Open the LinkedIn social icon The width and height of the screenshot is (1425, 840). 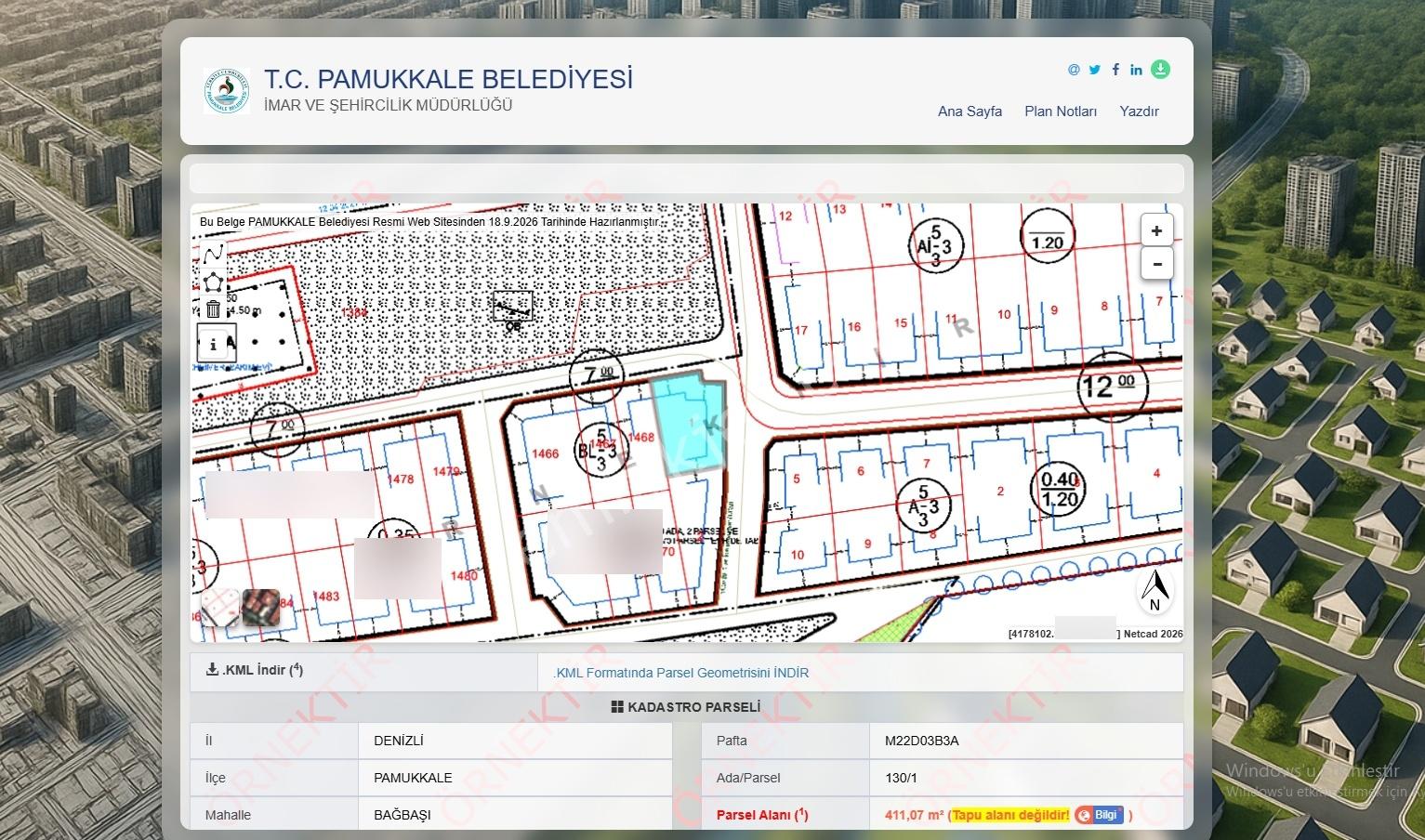[x=1136, y=70]
